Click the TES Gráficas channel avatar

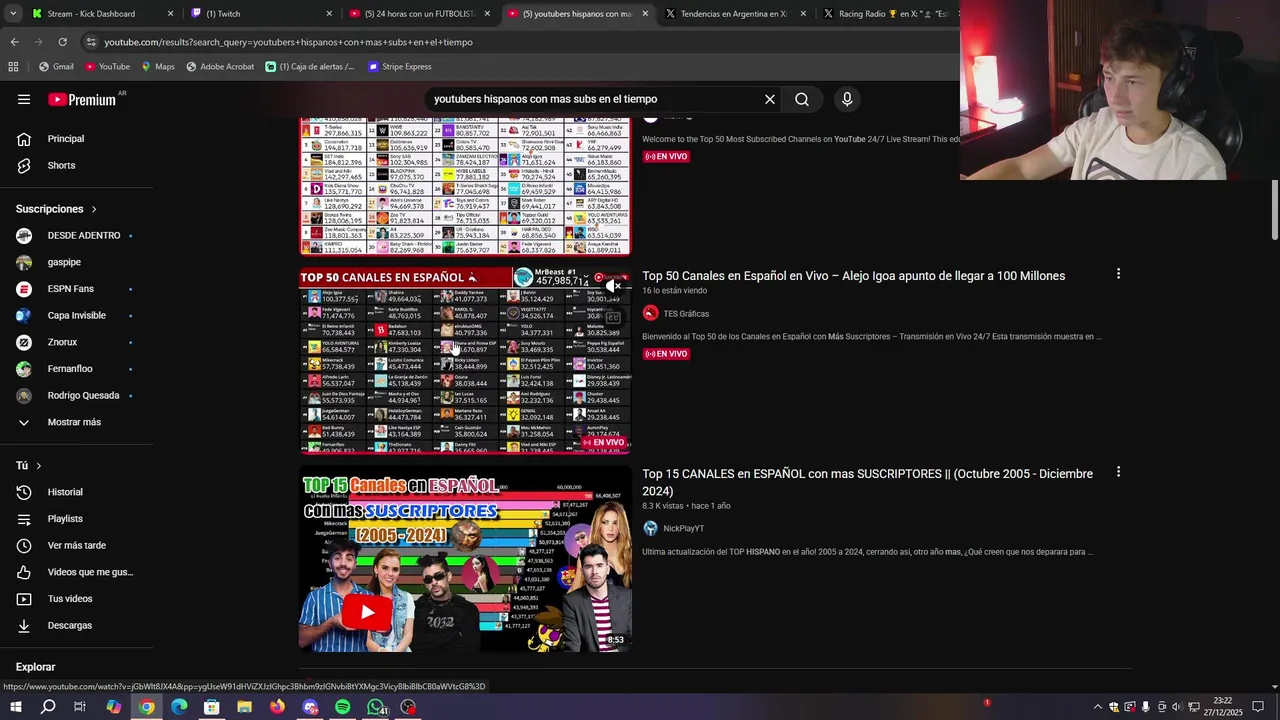pos(650,313)
